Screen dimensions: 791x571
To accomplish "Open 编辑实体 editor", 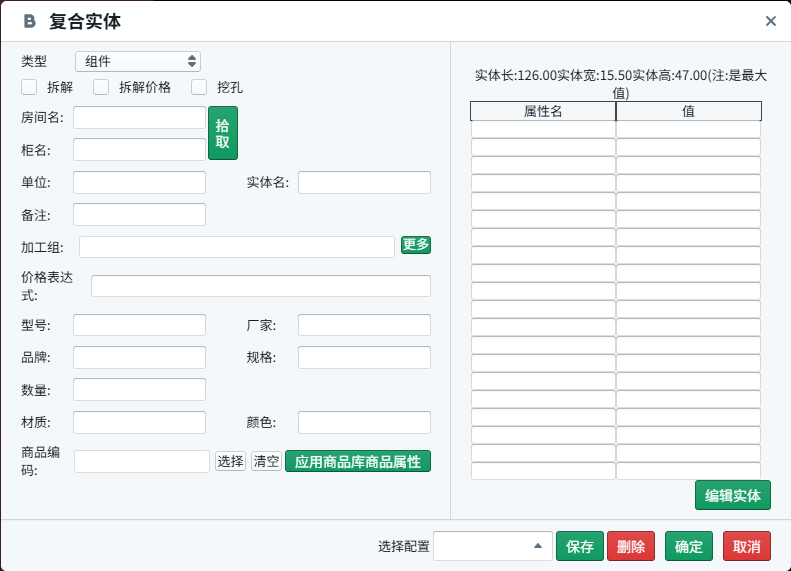I will click(732, 495).
